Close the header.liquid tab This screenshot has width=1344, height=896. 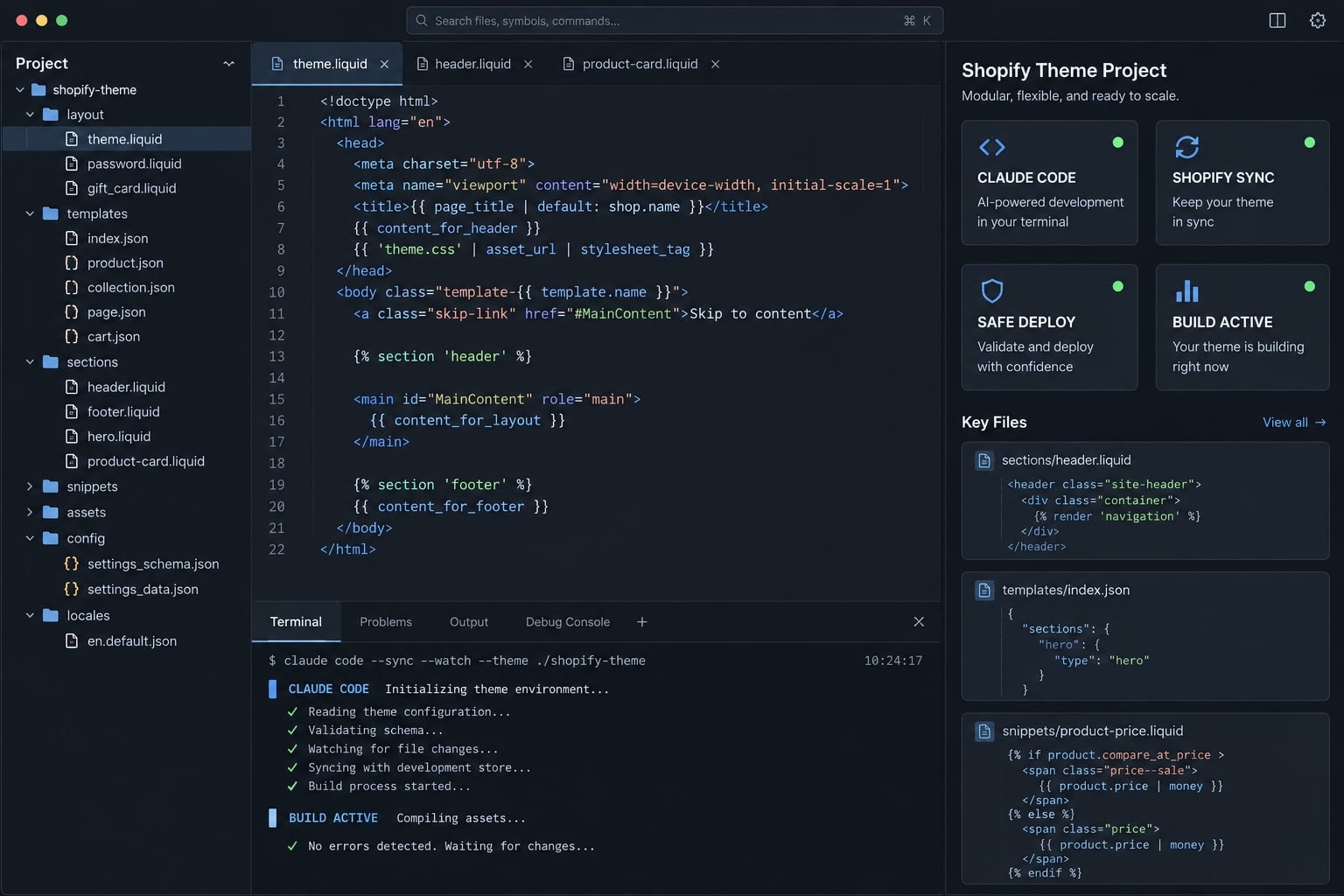(528, 64)
